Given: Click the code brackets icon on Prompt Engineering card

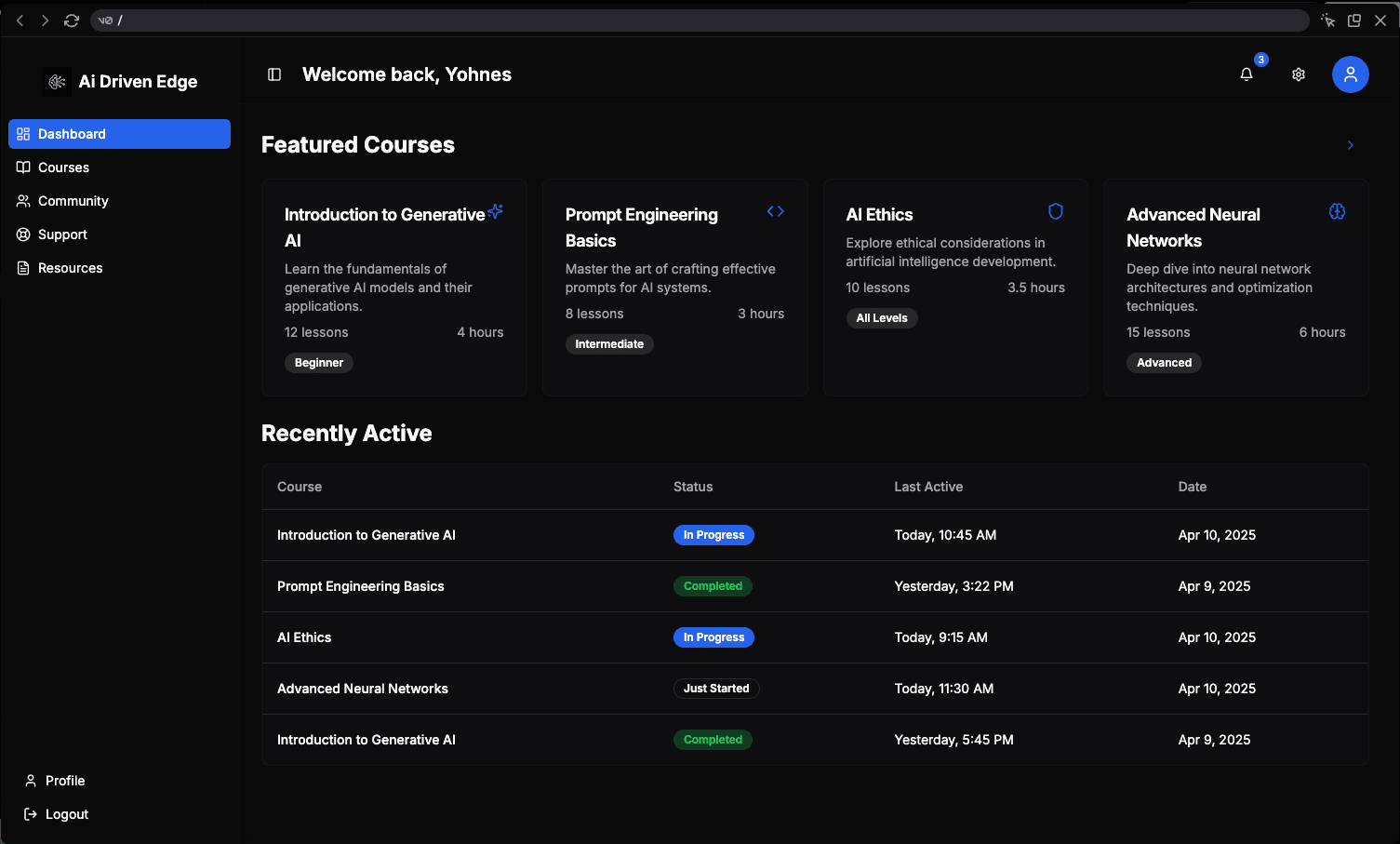Looking at the screenshot, I should click(775, 211).
